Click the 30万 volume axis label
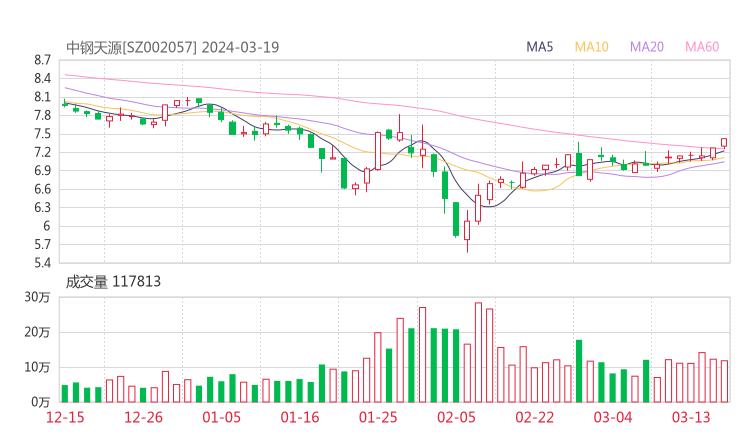The image size is (740, 440). 37,297
